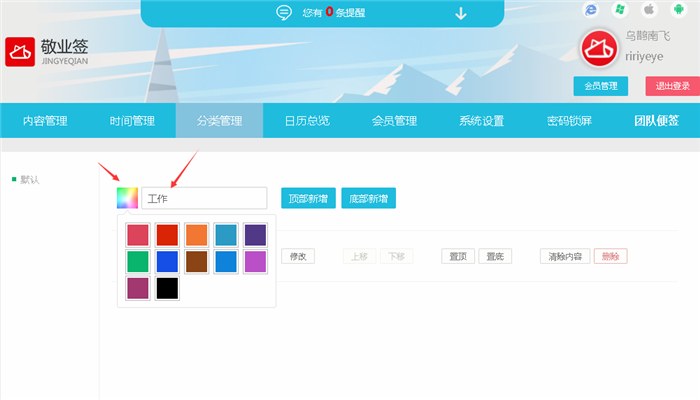Click the 置顶 button
This screenshot has width=700, height=400.
tap(458, 256)
